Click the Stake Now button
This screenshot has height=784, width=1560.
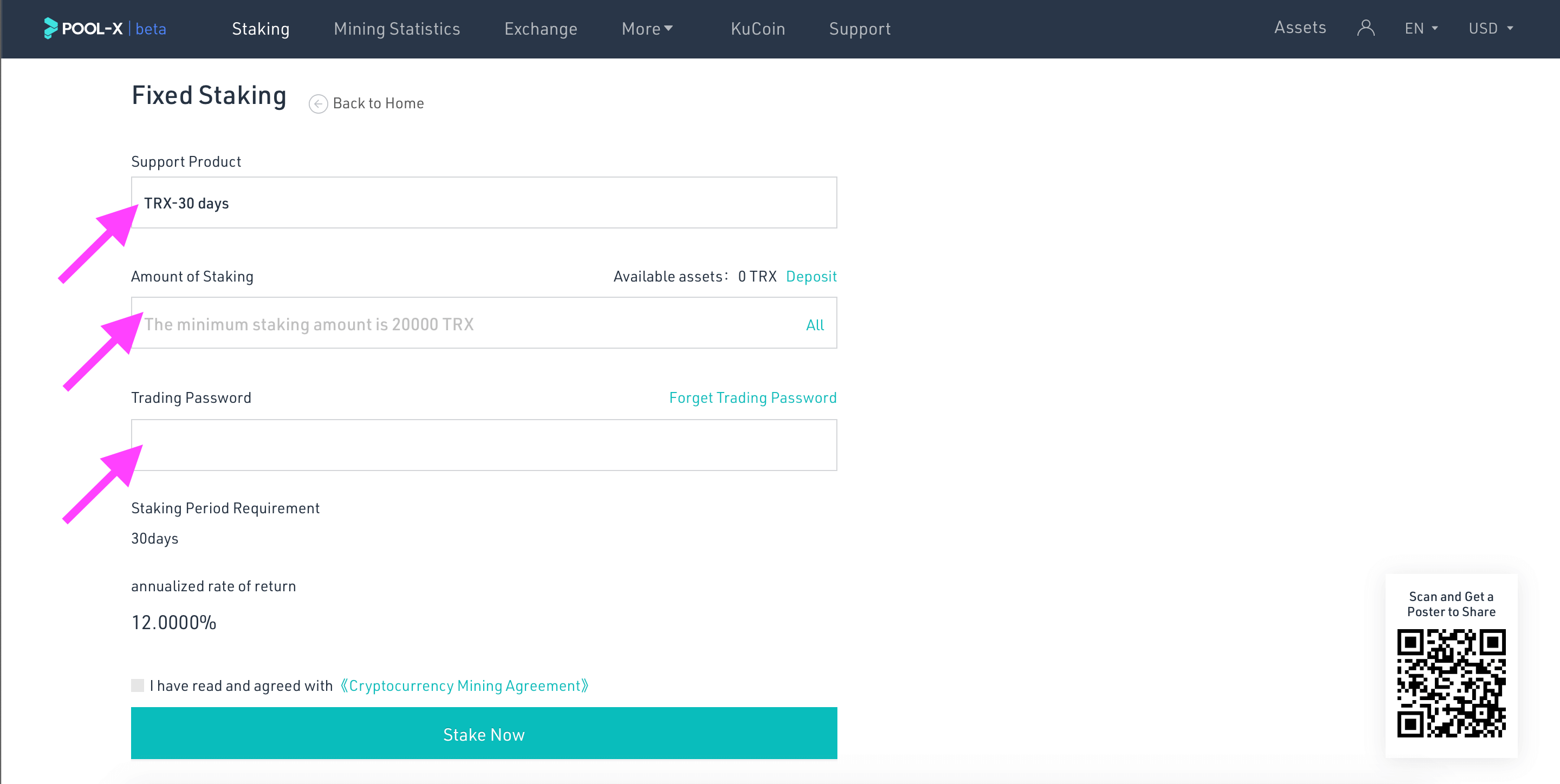[x=484, y=735]
